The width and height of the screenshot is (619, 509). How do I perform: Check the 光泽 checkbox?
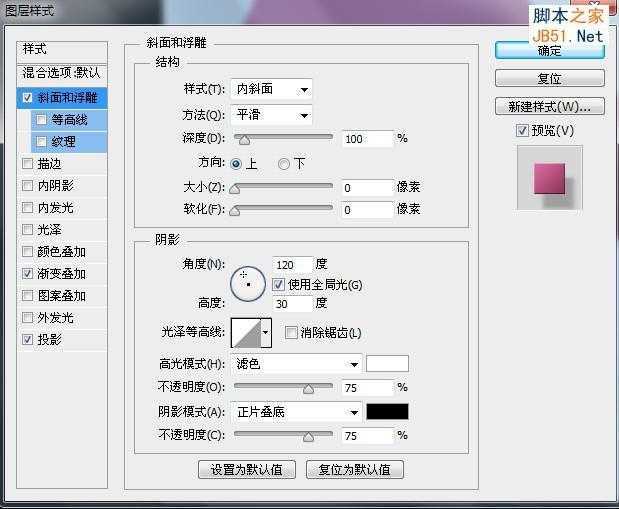coord(27,229)
